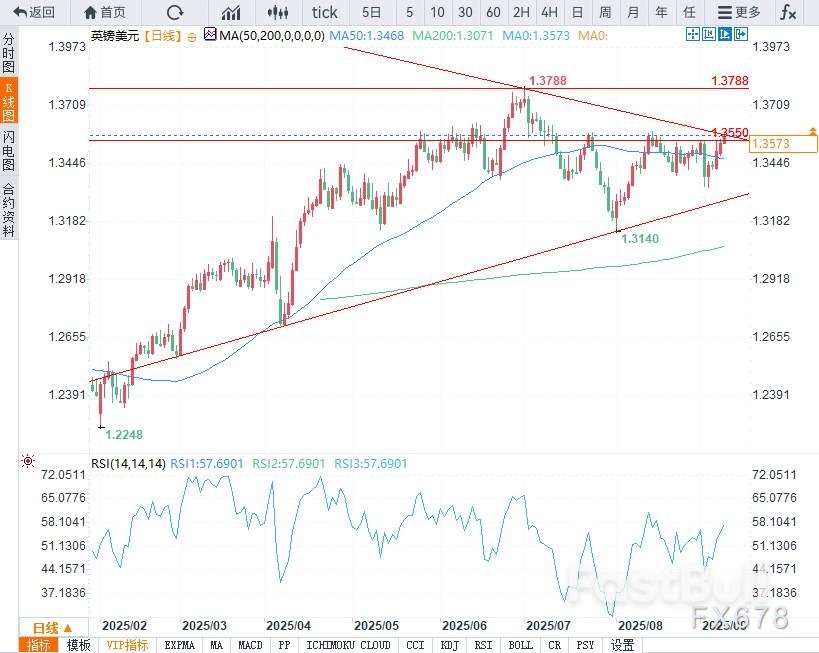This screenshot has width=819, height=653.
Task: Switch to the 2H timeframe
Action: pyautogui.click(x=521, y=12)
